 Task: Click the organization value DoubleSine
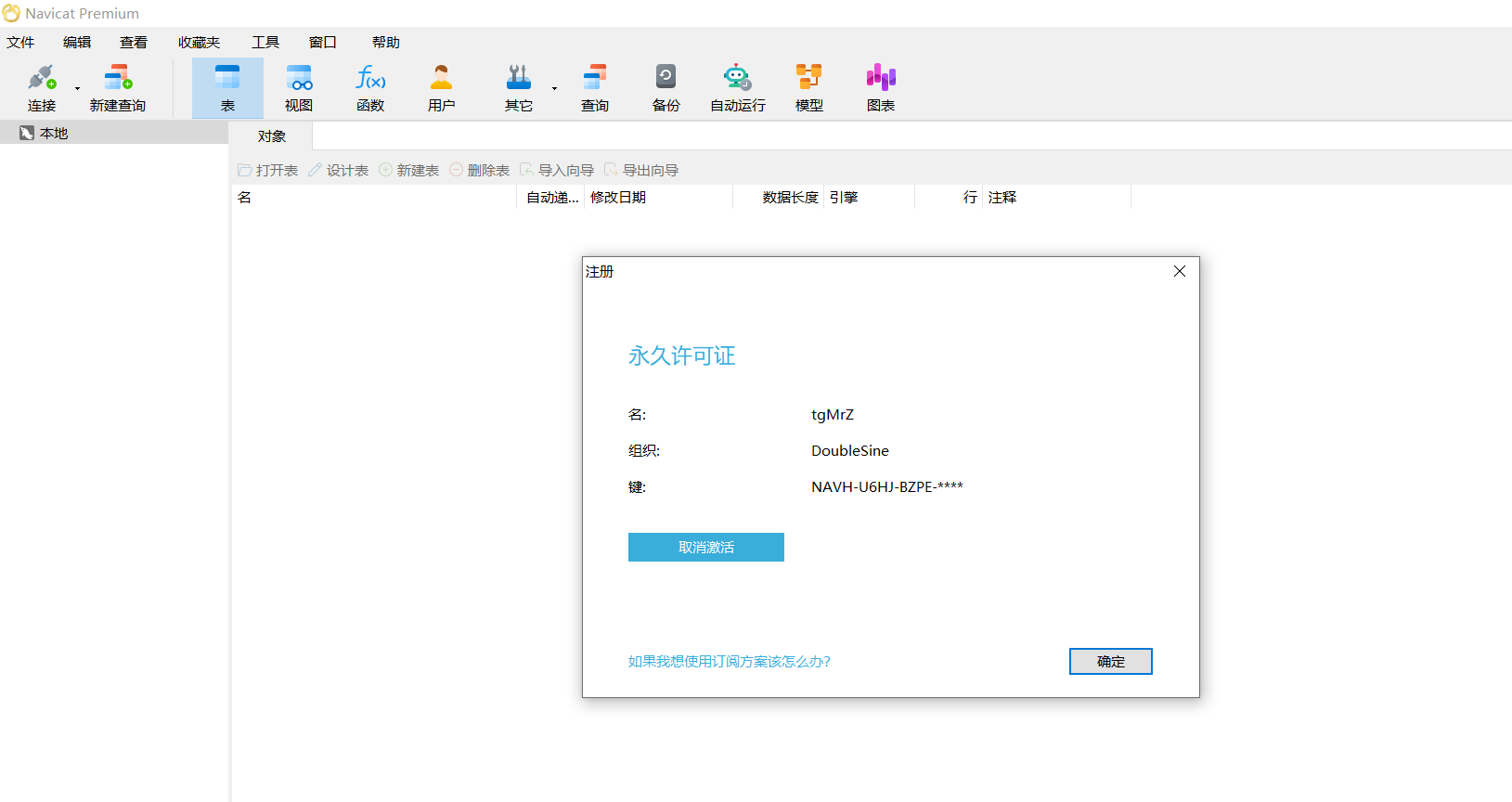click(x=850, y=451)
